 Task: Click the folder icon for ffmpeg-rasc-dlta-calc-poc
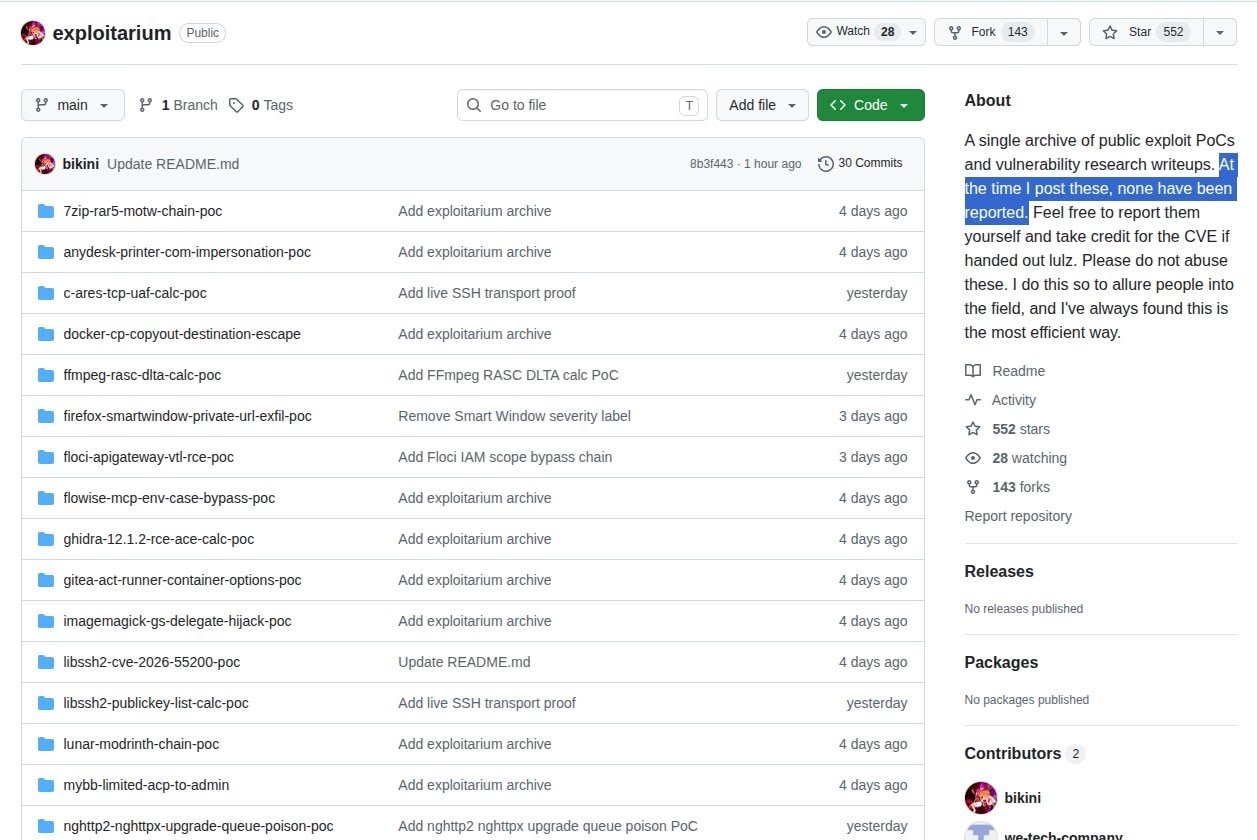pos(45,375)
